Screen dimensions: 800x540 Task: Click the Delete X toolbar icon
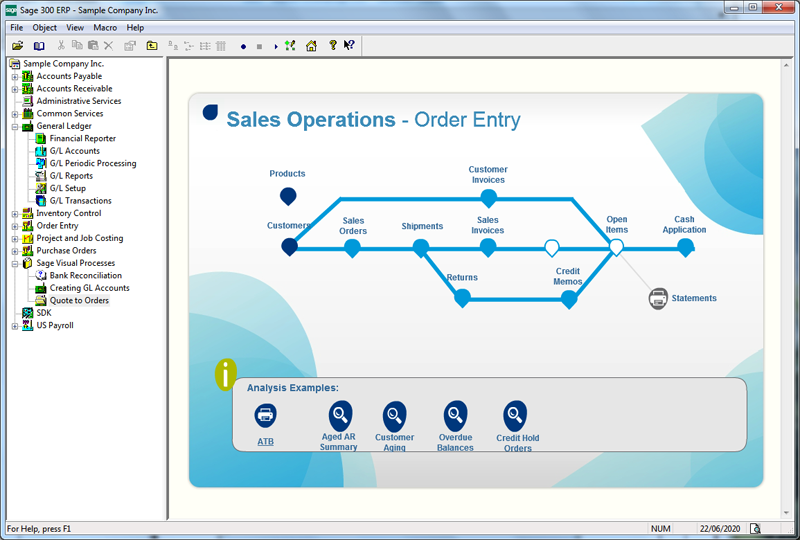(x=109, y=46)
